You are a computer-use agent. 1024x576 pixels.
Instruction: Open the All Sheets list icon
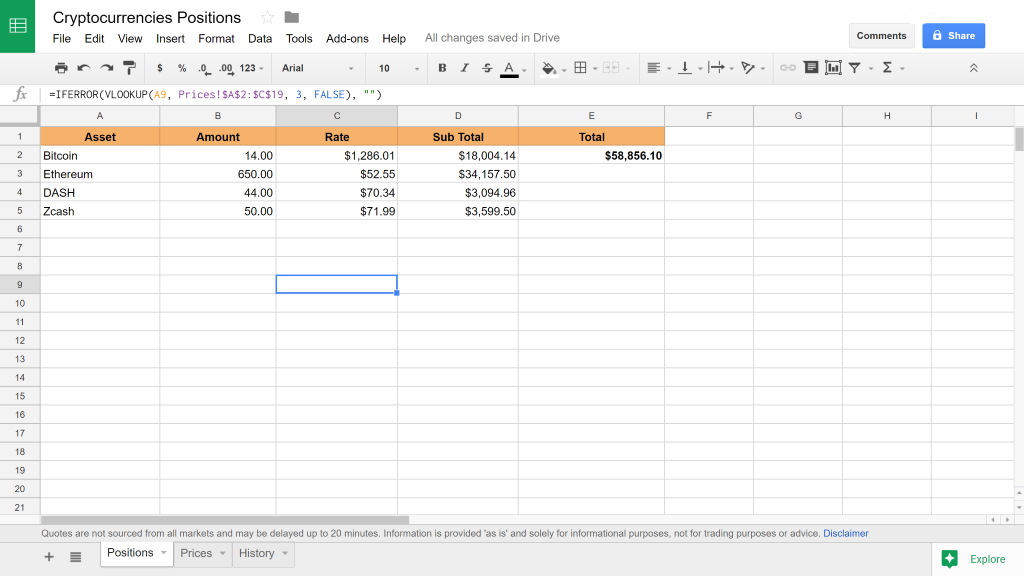coord(76,557)
